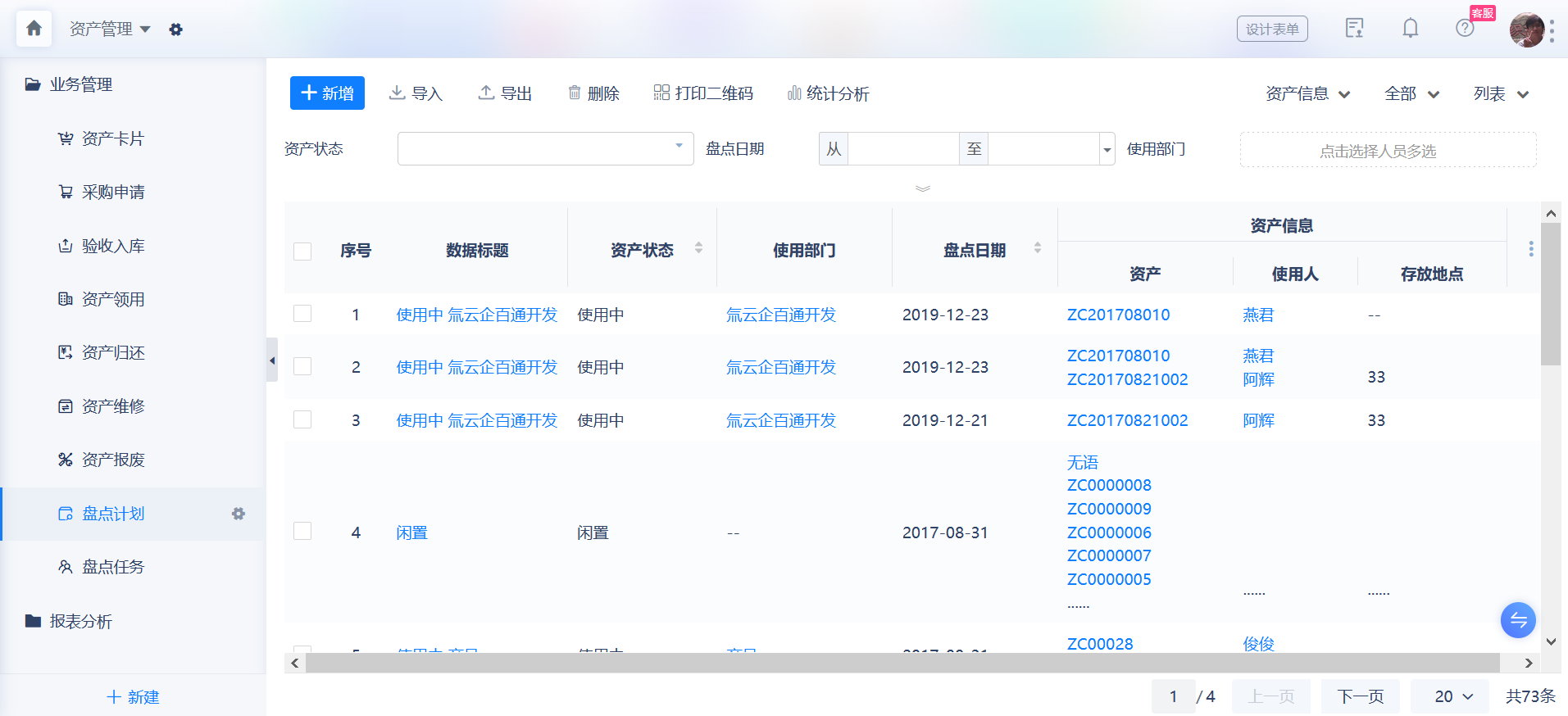Click 导入 import button
The height and width of the screenshot is (716, 1568).
pos(416,93)
